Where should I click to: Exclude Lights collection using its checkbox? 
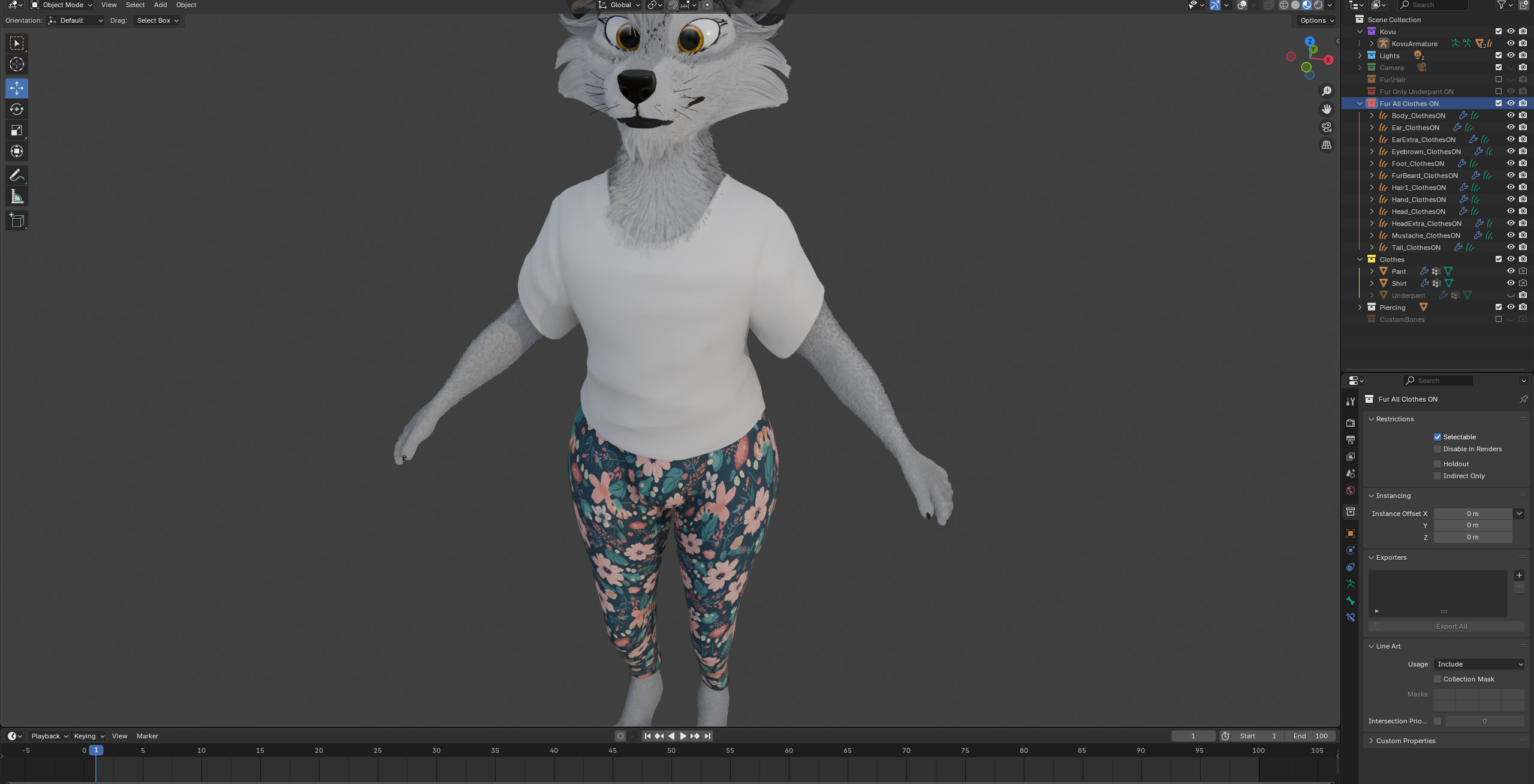pos(1499,55)
